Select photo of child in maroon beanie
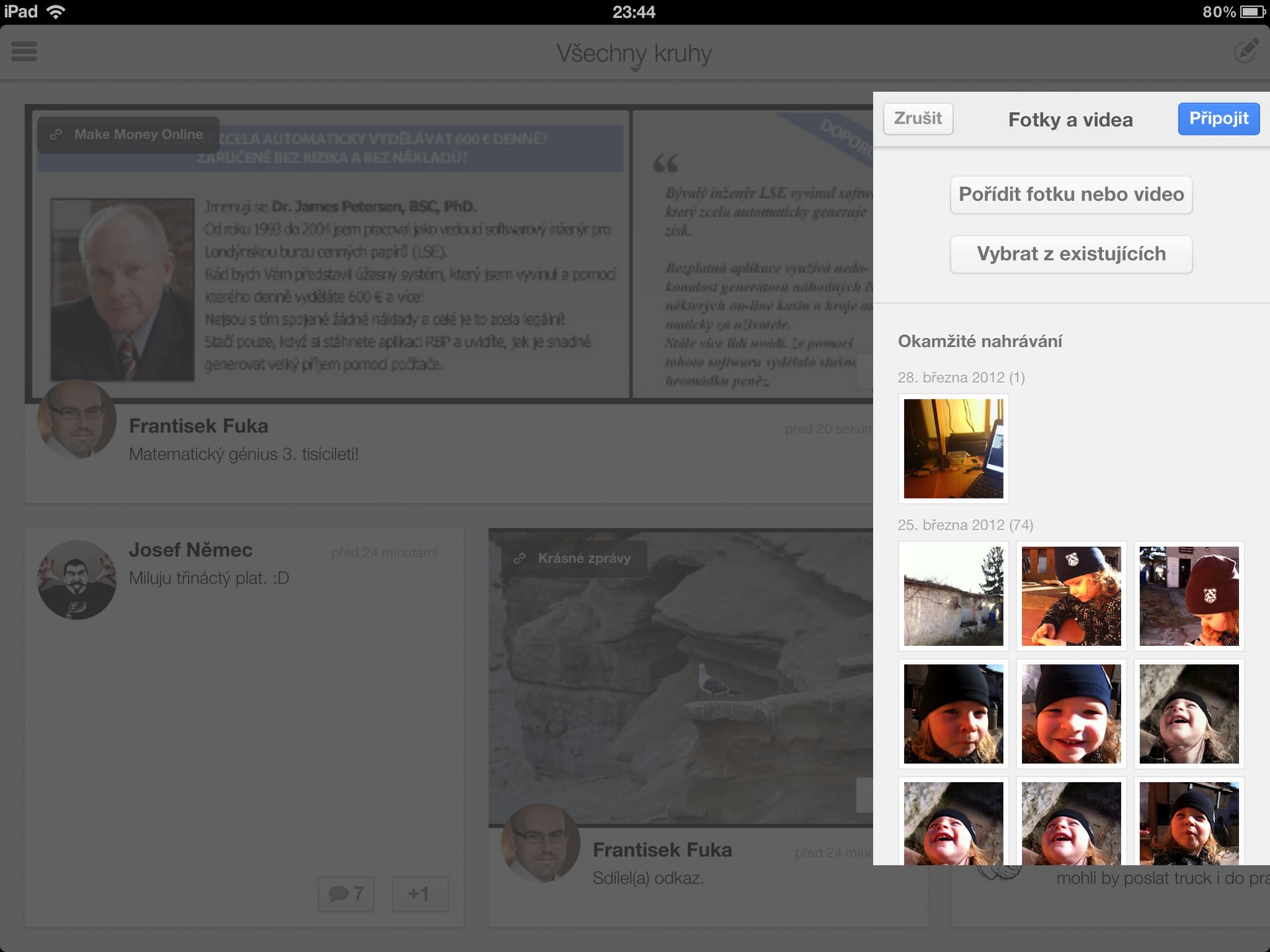Viewport: 1270px width, 952px height. pyautogui.click(x=1189, y=596)
